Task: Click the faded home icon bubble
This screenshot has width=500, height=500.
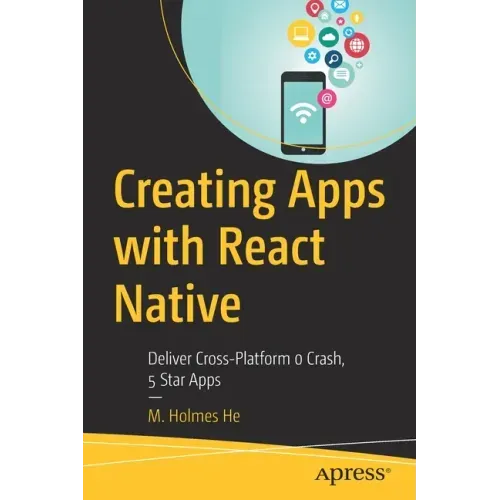Action: [x=324, y=17]
